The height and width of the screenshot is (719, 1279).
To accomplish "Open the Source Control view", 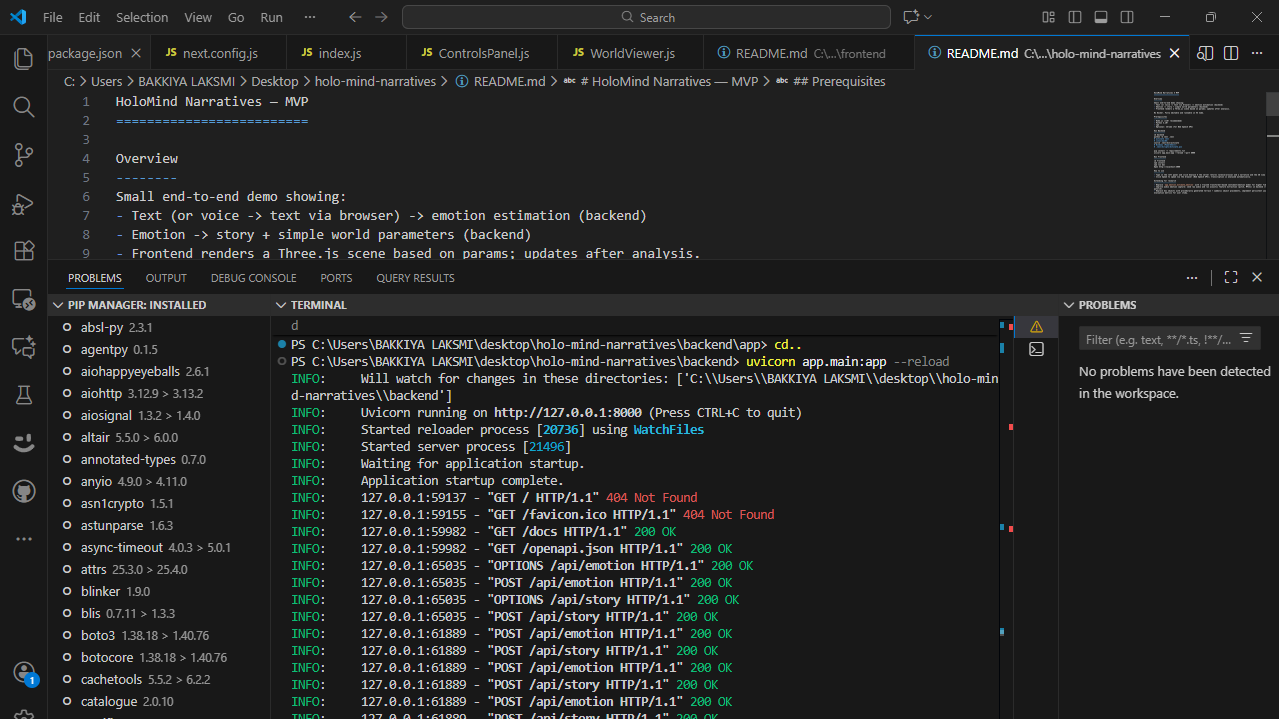I will [23, 154].
